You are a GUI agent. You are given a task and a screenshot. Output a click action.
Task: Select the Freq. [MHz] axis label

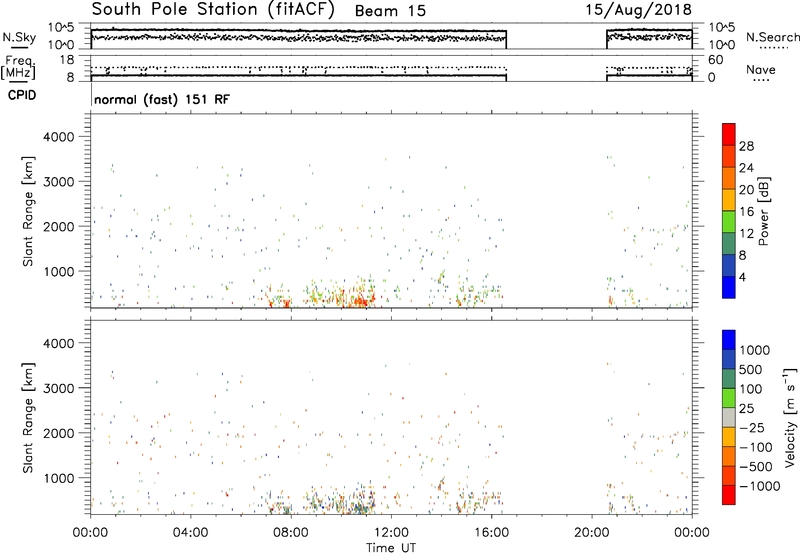[18, 67]
